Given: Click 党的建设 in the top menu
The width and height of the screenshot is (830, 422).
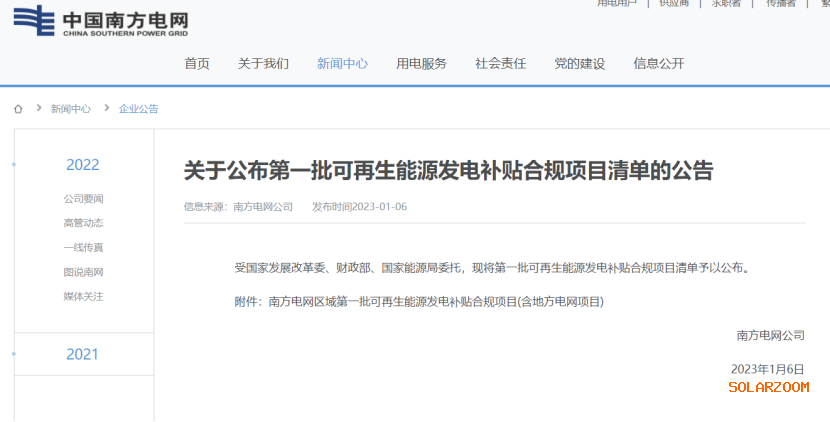Looking at the screenshot, I should (579, 63).
